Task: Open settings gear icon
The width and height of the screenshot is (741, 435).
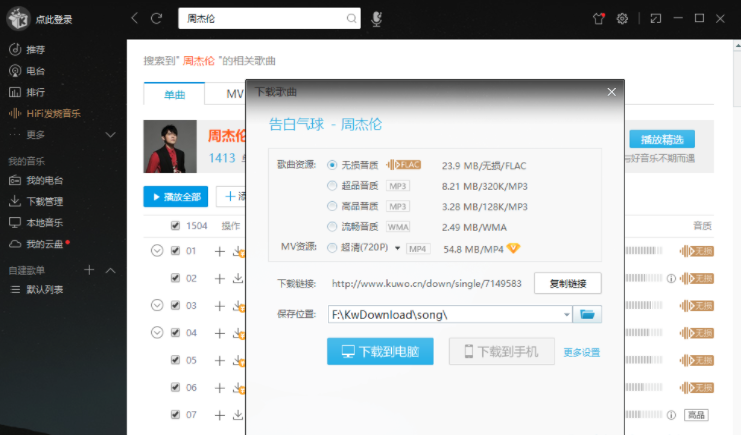Action: point(622,18)
